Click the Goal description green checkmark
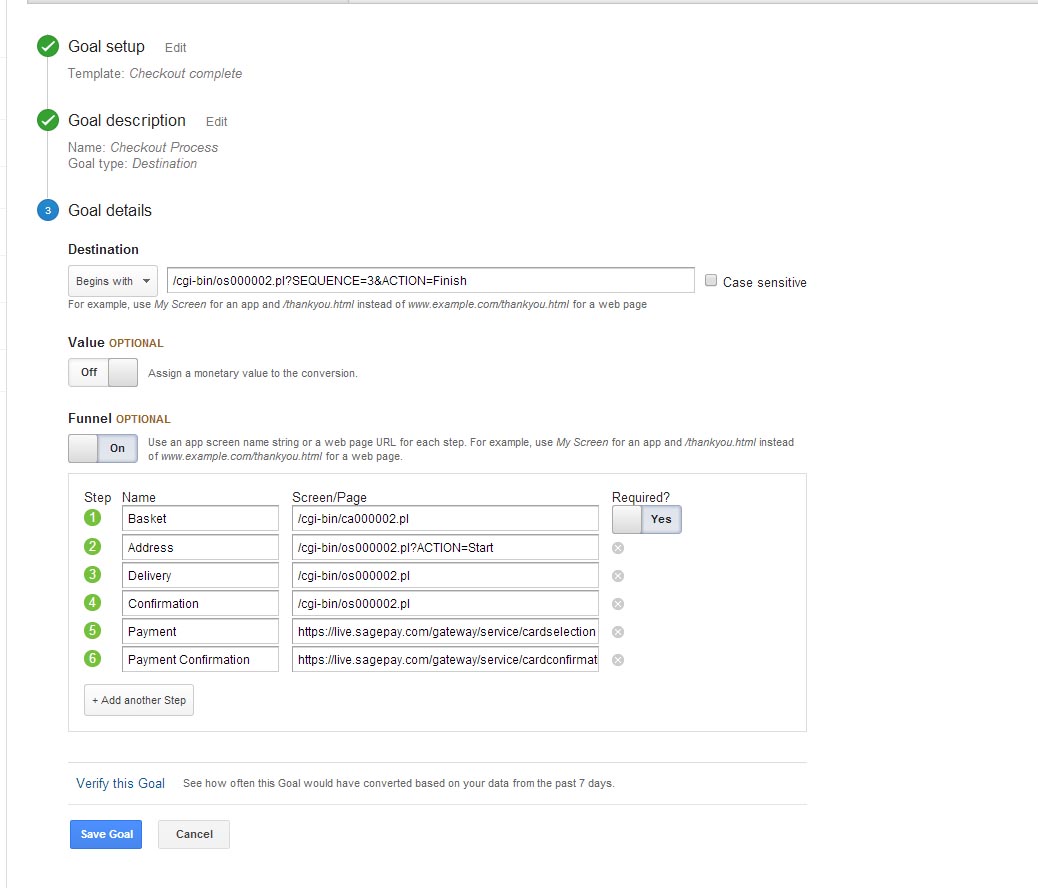 pyautogui.click(x=47, y=121)
